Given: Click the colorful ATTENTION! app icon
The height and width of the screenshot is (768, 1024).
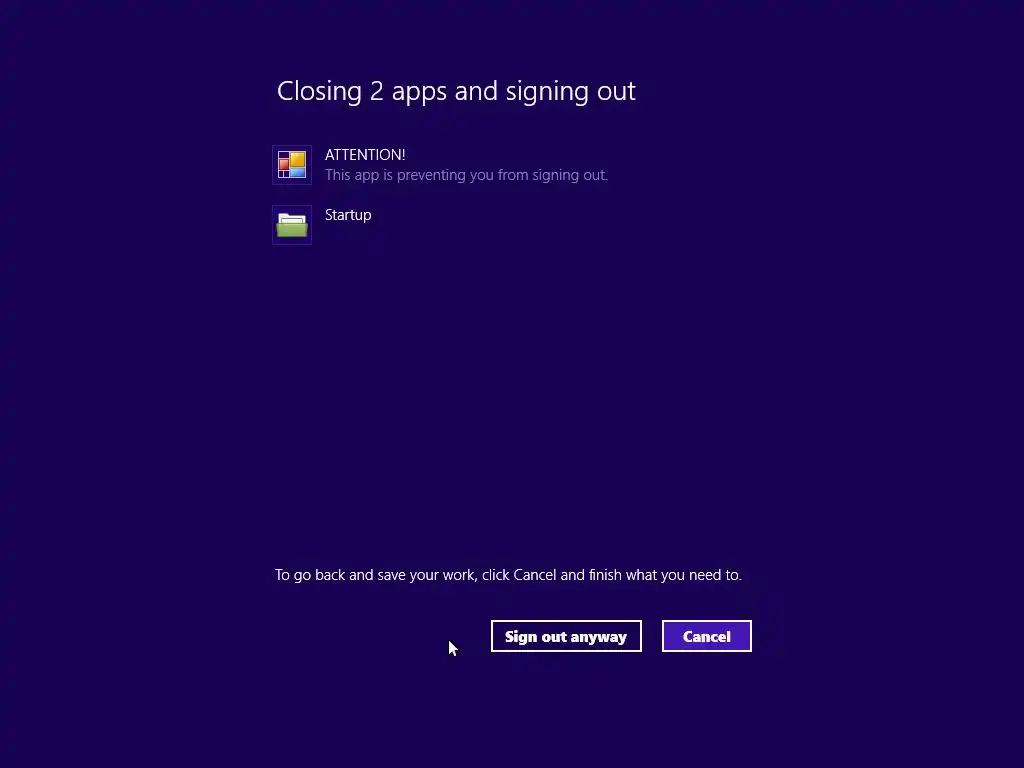Looking at the screenshot, I should [292, 165].
